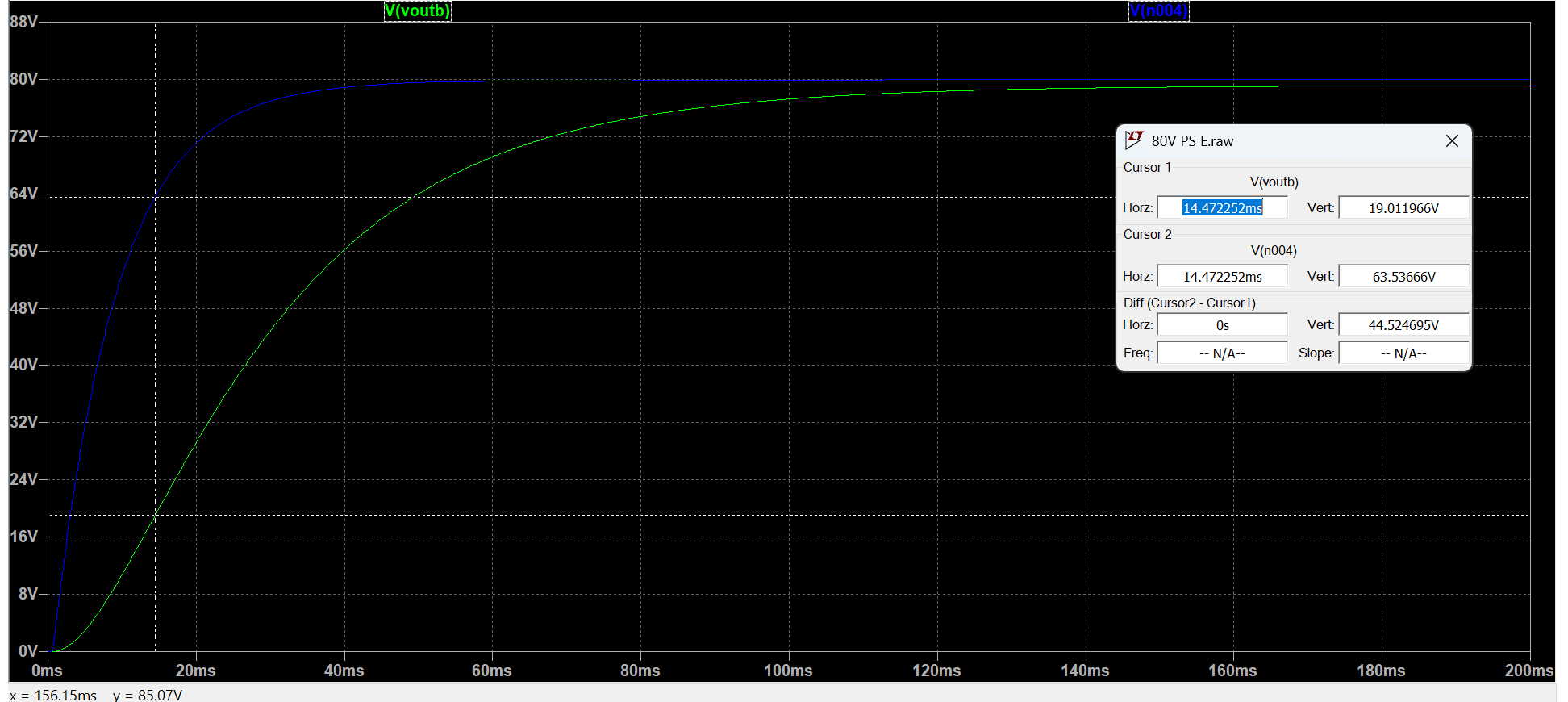Click the 180ms label on time axis
This screenshot has height=702, width=1568.
tap(1381, 671)
